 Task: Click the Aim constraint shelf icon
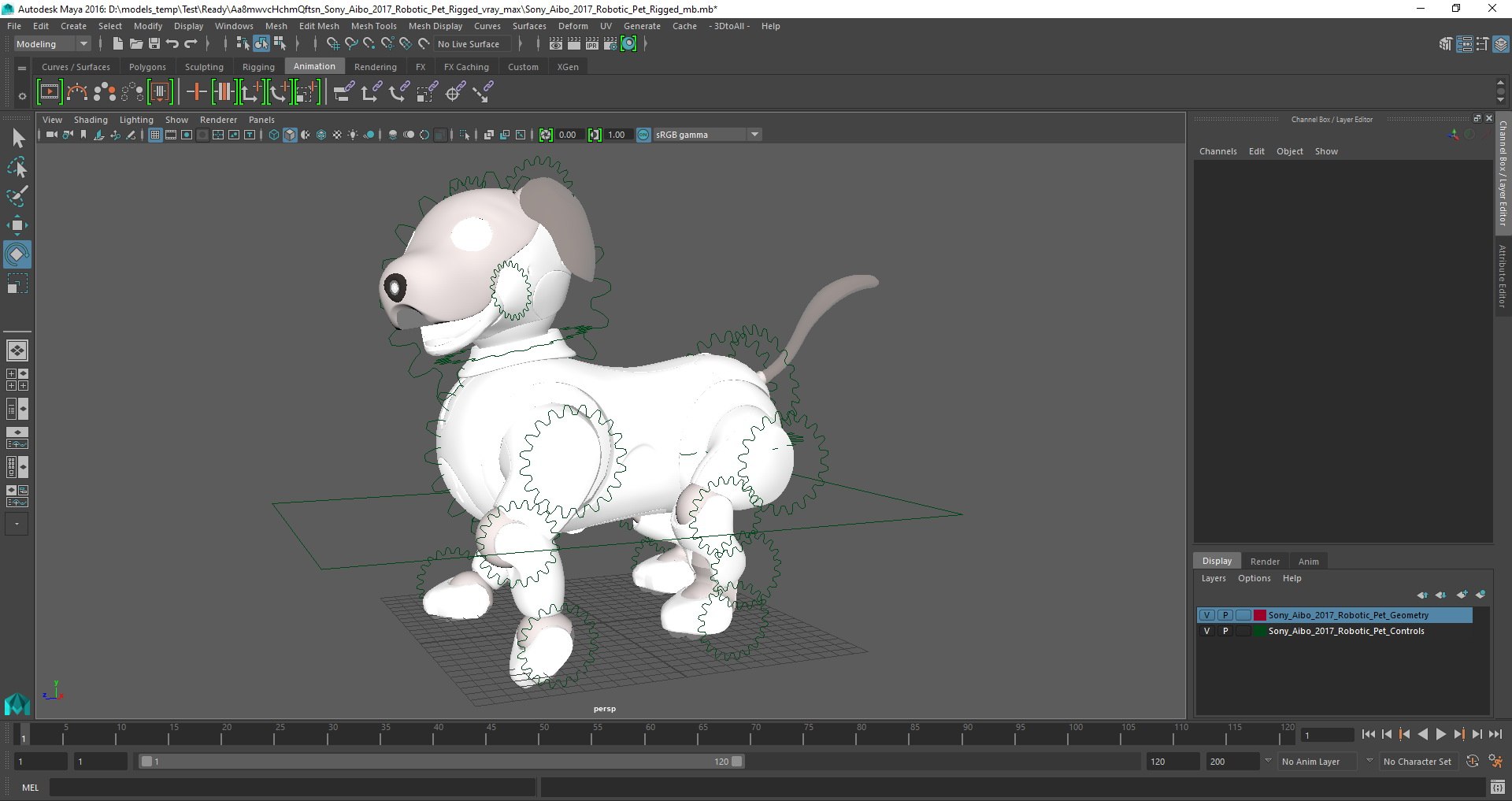(454, 92)
